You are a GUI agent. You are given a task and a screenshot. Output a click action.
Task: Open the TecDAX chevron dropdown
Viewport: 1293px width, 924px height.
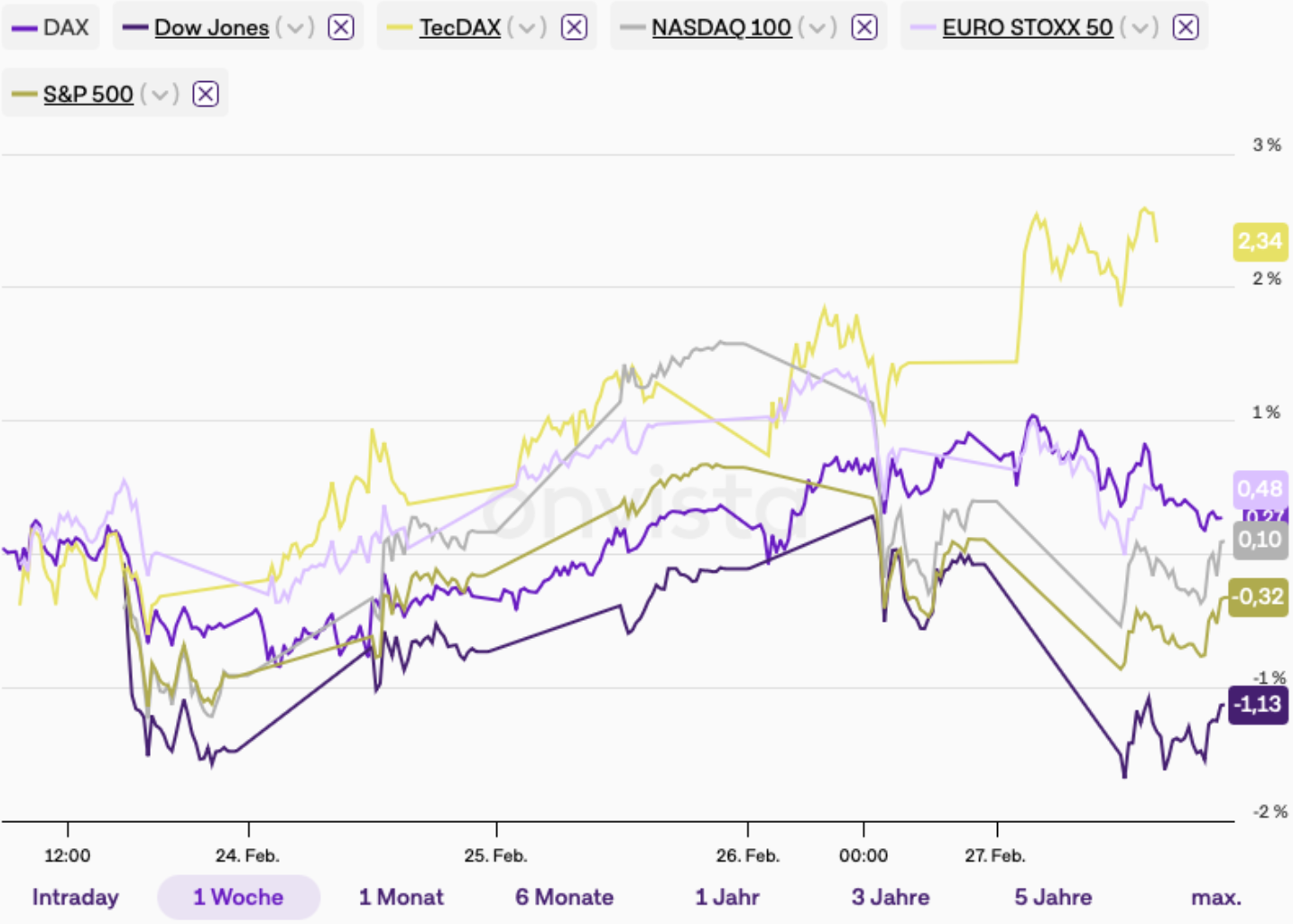pos(527,28)
